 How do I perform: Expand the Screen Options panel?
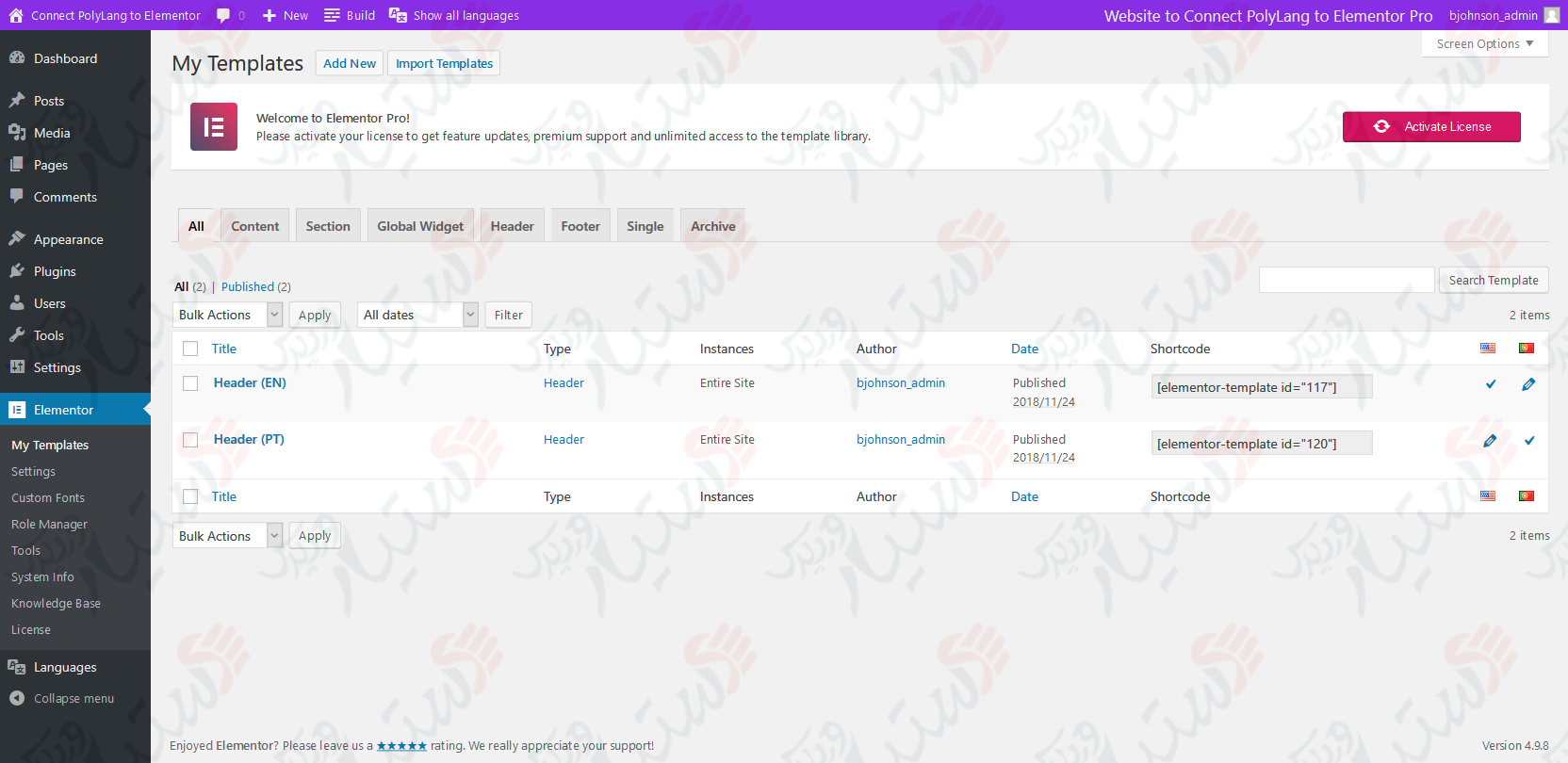1485,43
